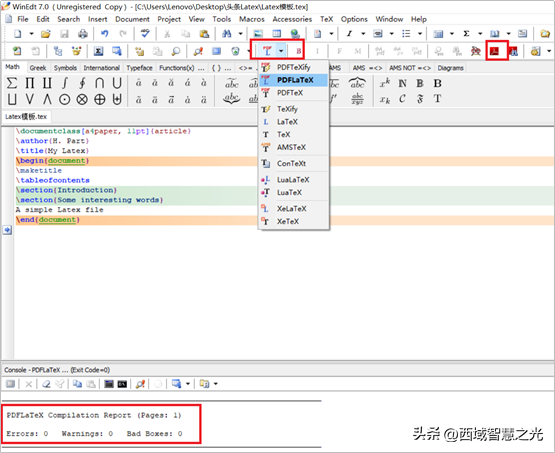
Task: Open the Accessories menu
Action: pos(292,19)
